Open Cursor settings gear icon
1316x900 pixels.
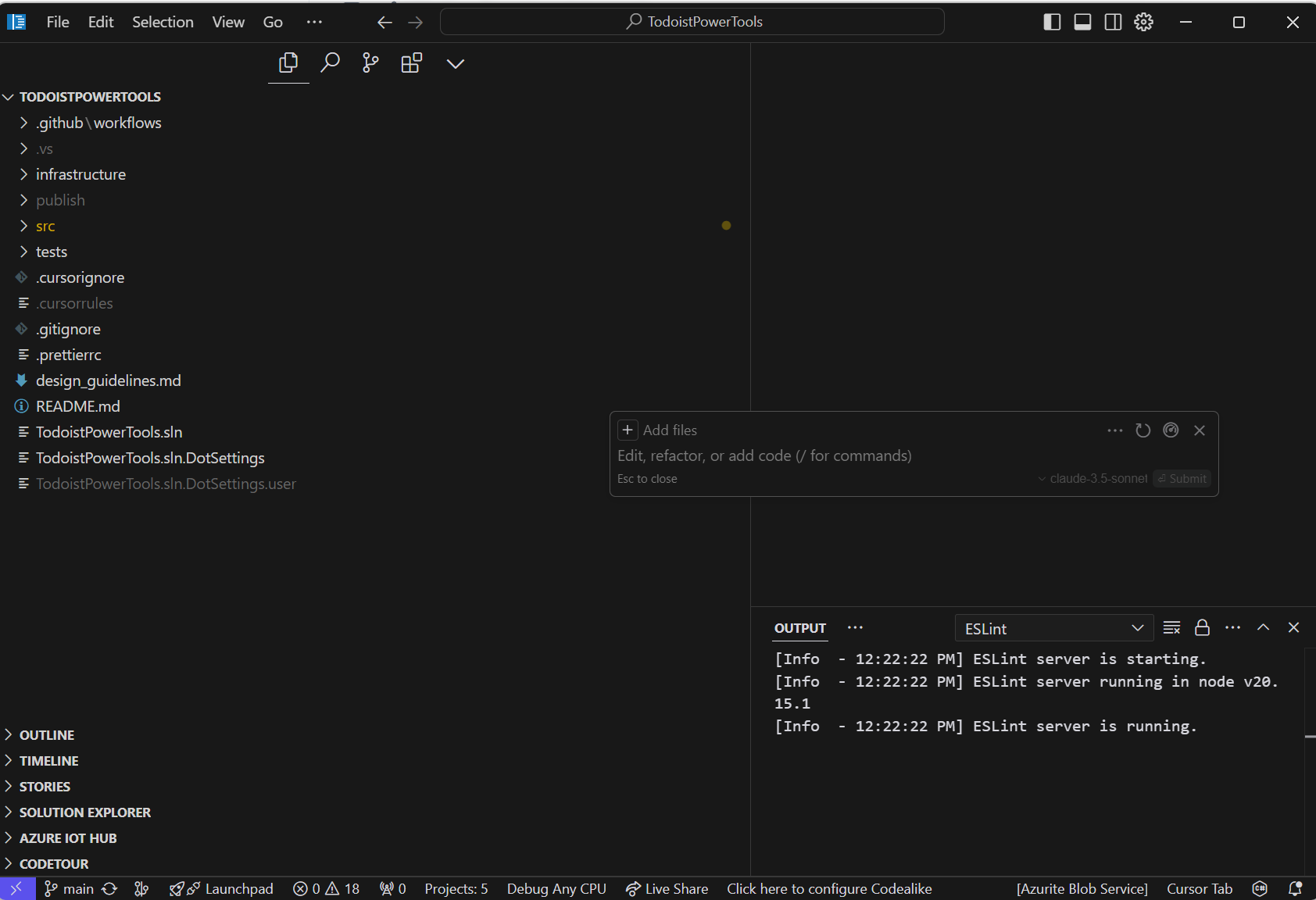[x=1143, y=22]
